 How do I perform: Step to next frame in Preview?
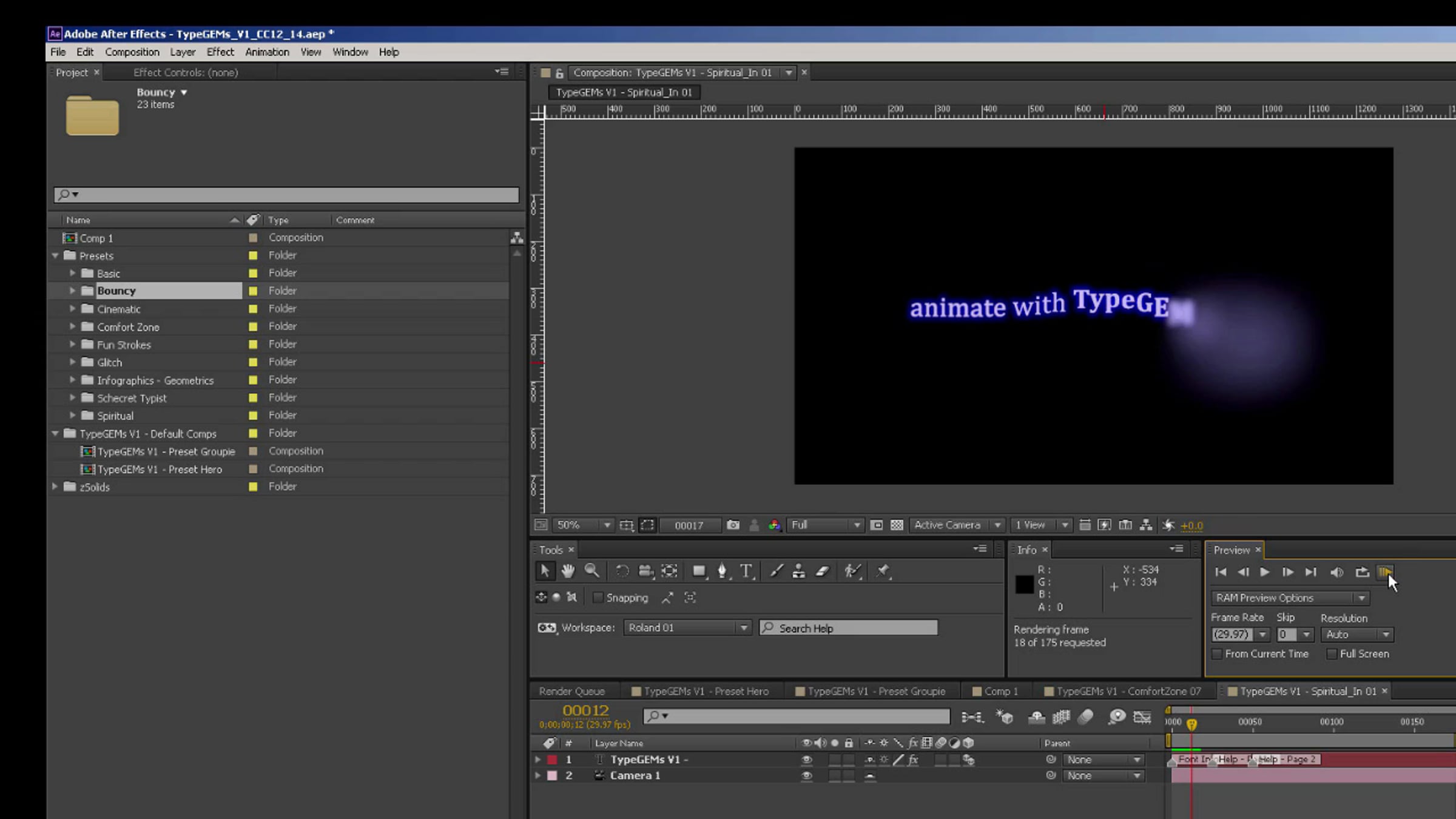(x=1287, y=572)
